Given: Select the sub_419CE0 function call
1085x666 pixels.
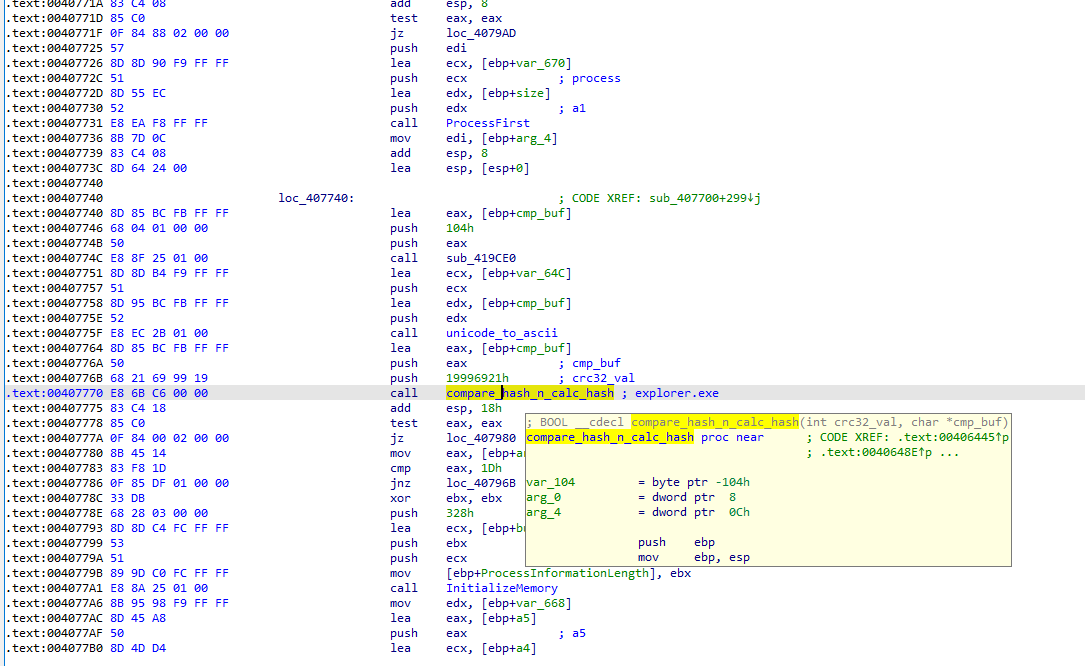Looking at the screenshot, I should coord(481,258).
